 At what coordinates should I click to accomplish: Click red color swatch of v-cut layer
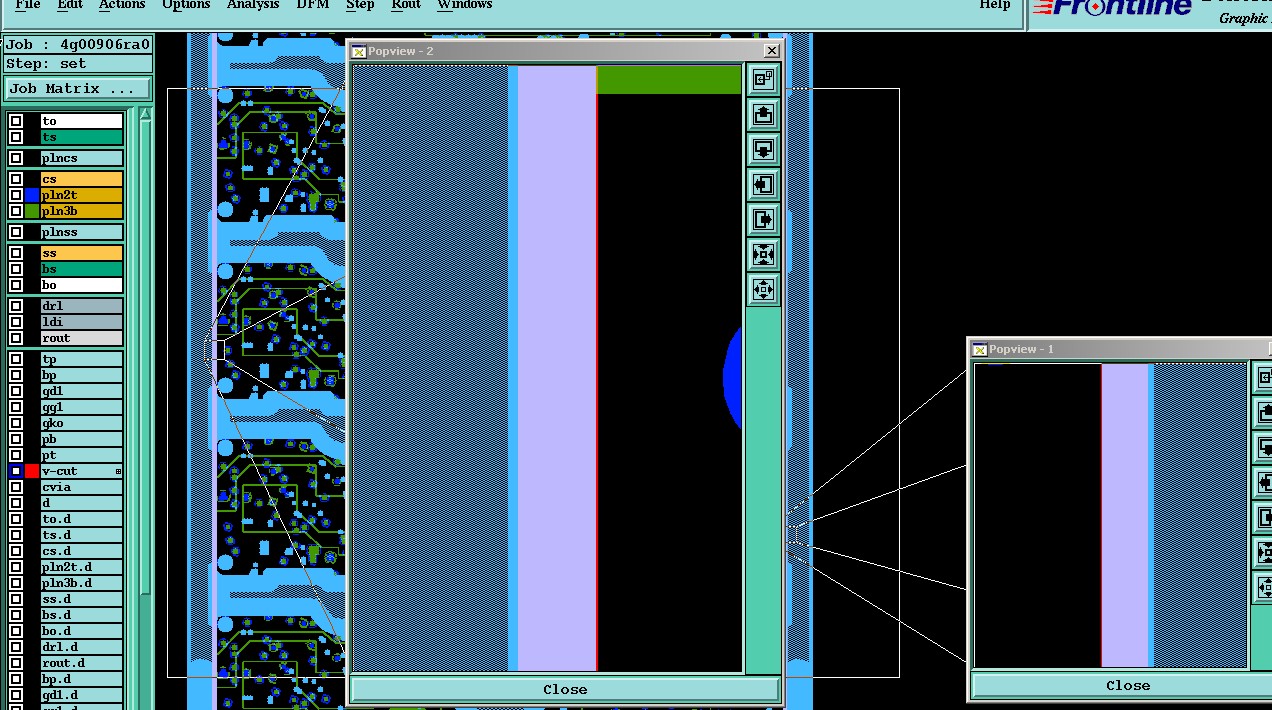[32, 471]
